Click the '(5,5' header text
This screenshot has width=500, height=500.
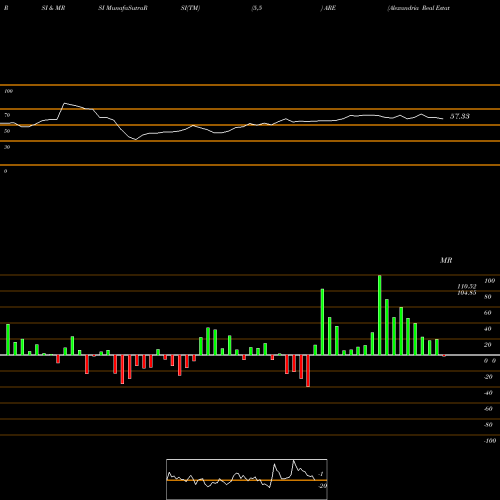[257, 8]
